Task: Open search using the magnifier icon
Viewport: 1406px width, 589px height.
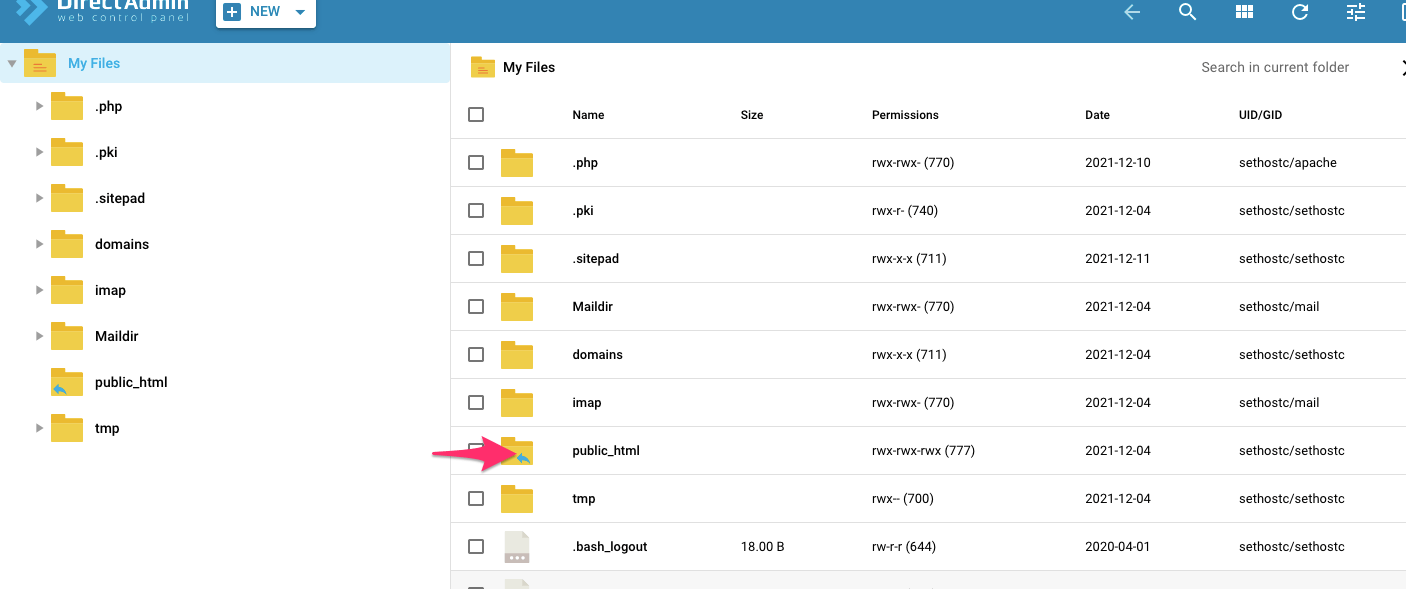Action: click(x=1187, y=12)
